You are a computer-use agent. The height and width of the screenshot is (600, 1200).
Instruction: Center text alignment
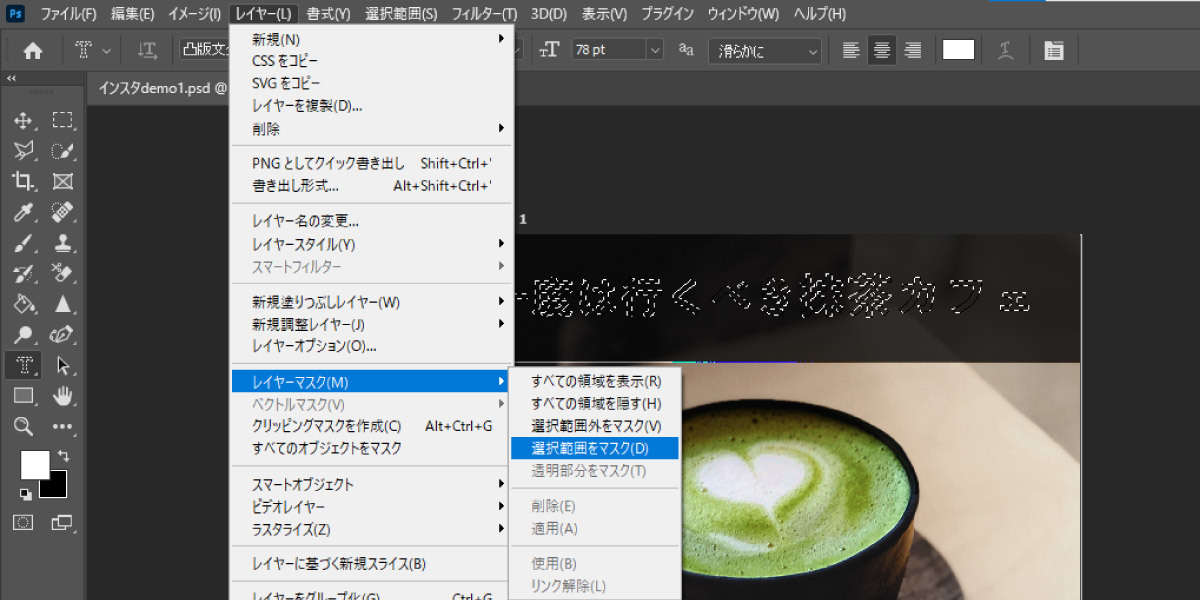pos(882,50)
